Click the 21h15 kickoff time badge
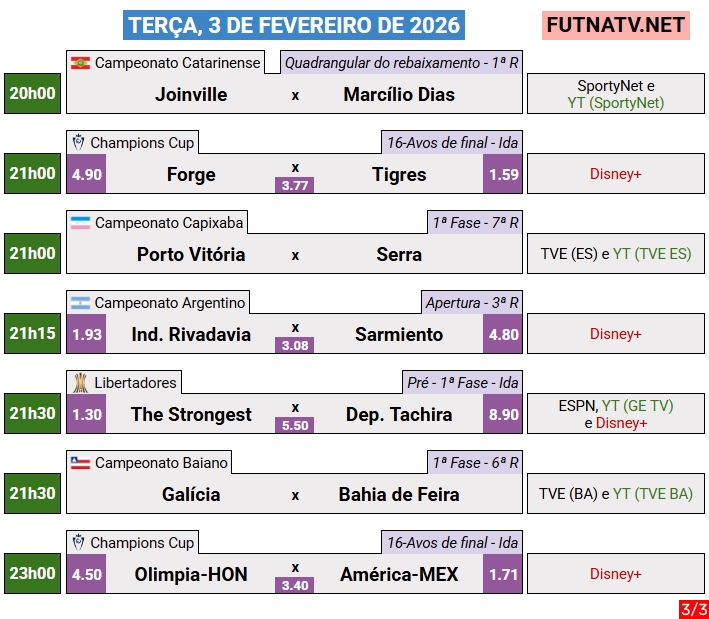Image resolution: width=709 pixels, height=619 pixels. tap(33, 334)
